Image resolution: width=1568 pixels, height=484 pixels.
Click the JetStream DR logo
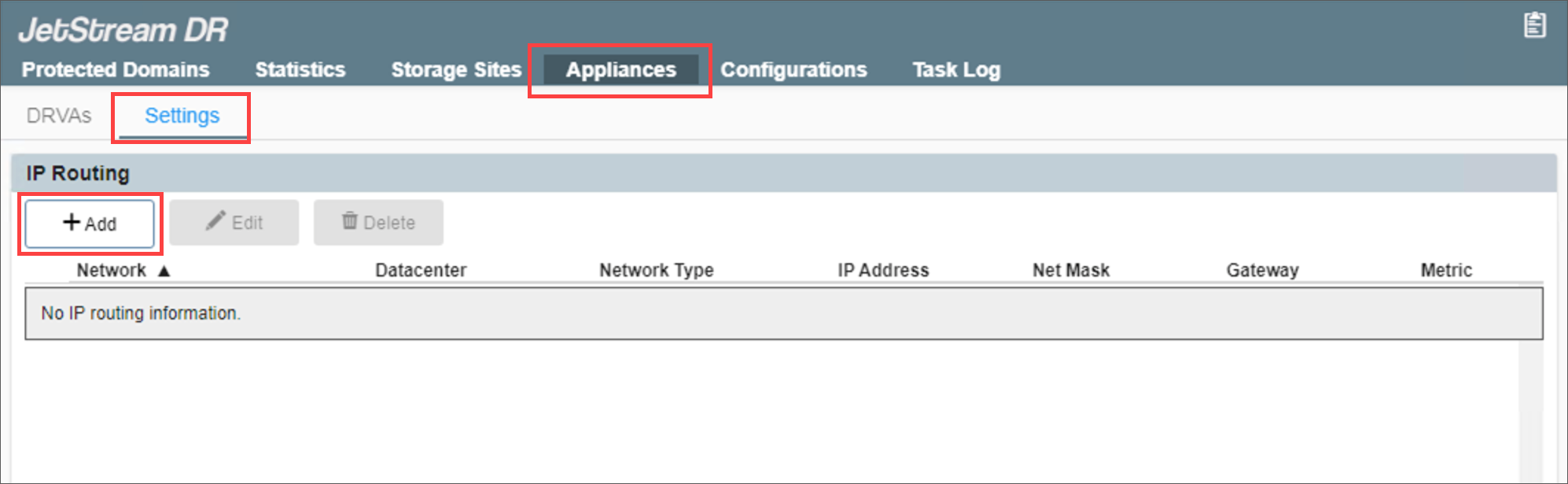[x=123, y=30]
